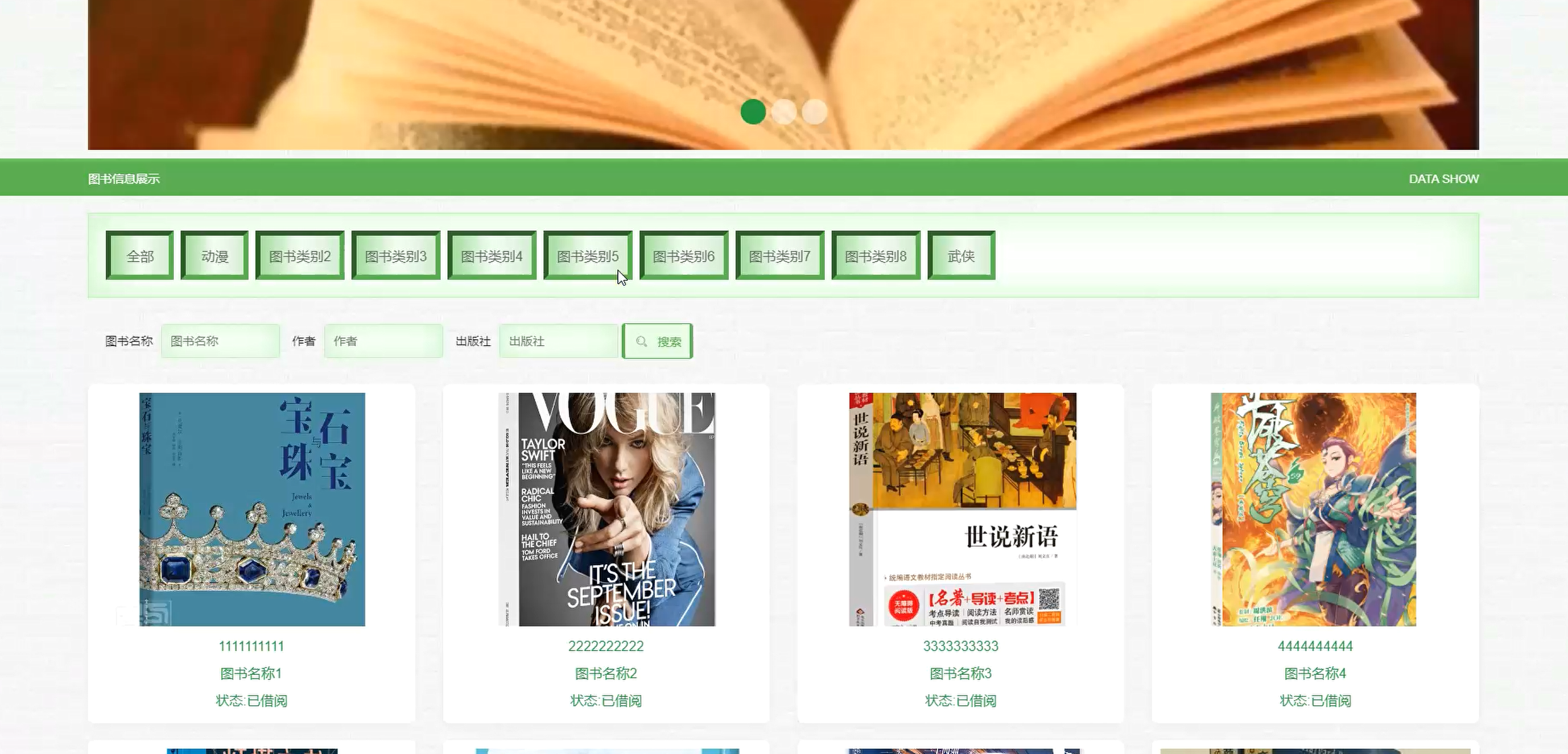Click the open-book banner image

pyautogui.click(x=783, y=75)
